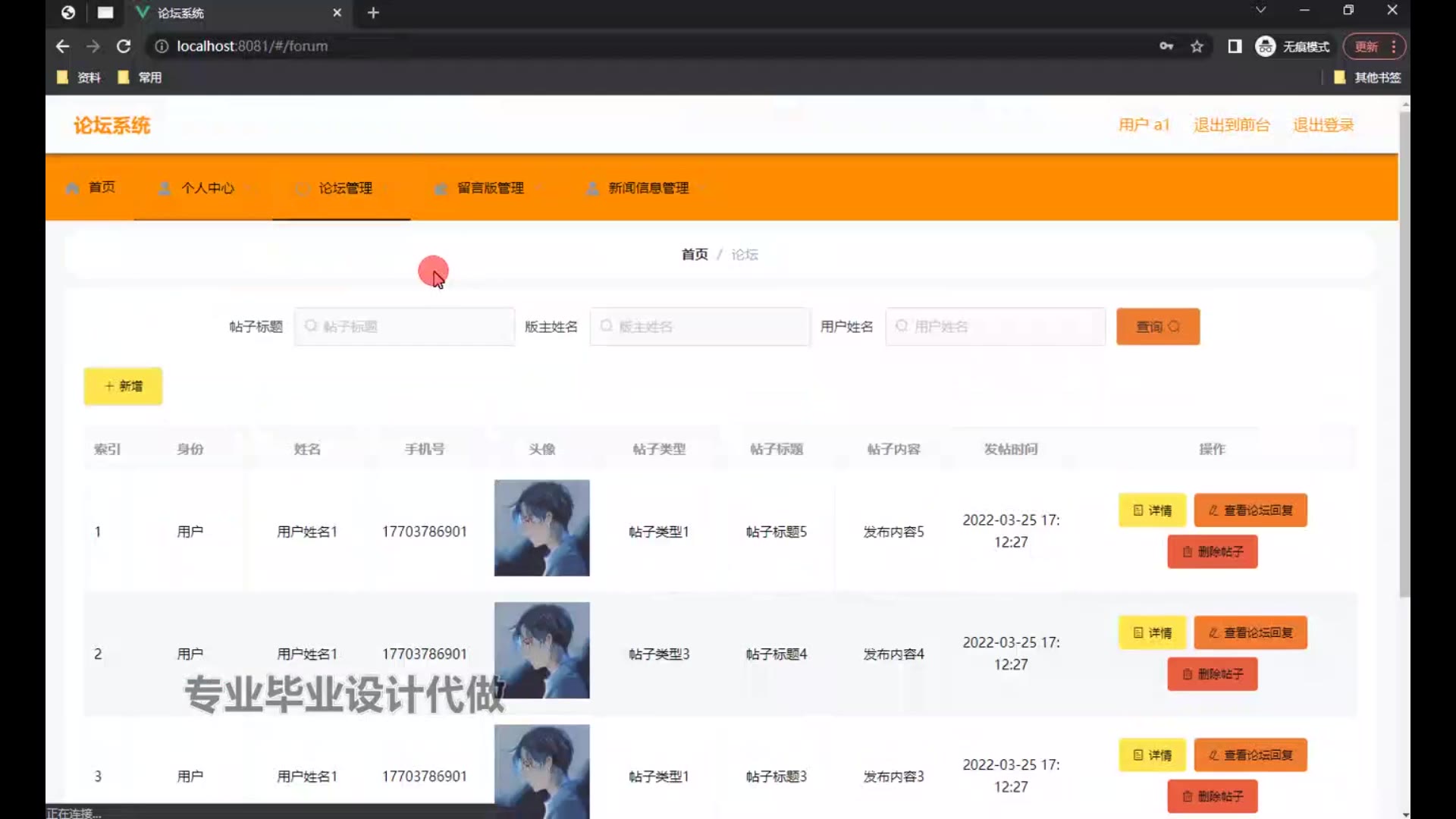The image size is (1456, 819).
Task: Click 删除帖子 for the second post row
Action: [x=1212, y=674]
